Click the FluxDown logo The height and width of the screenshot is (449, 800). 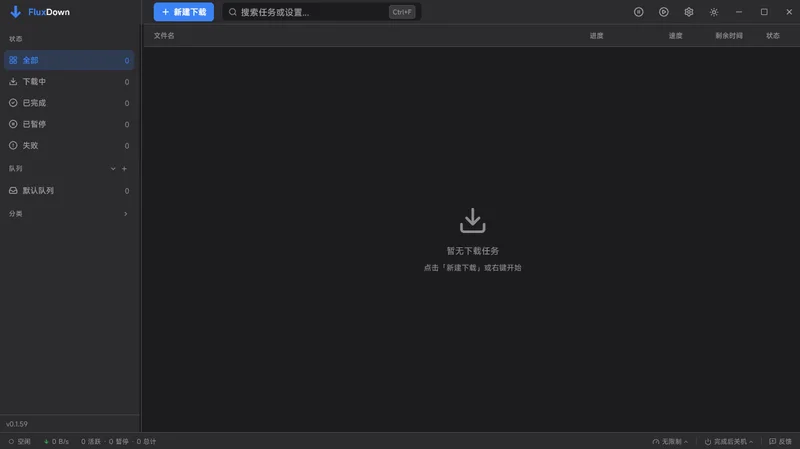[40, 12]
